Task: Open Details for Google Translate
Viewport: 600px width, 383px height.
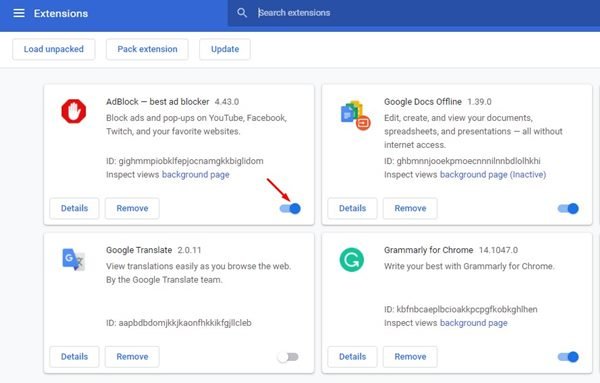Action: 74,357
